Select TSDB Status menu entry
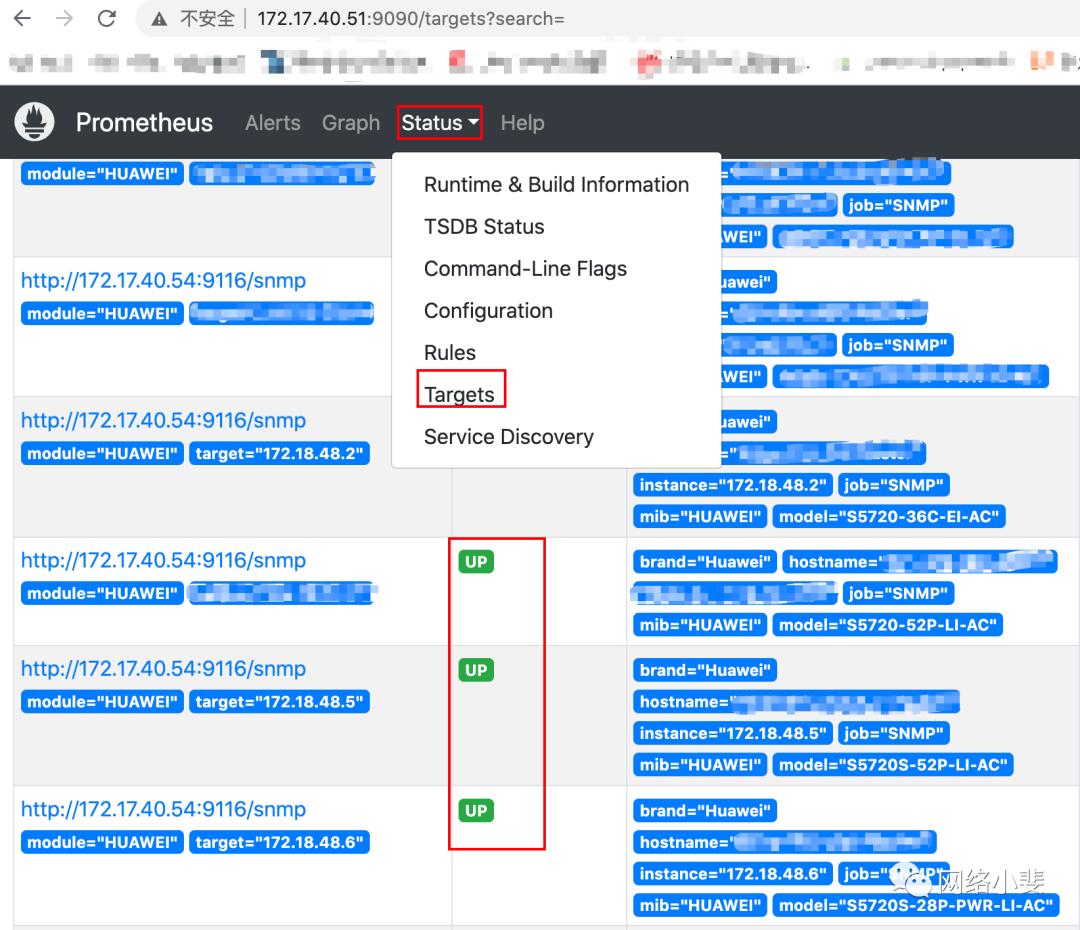This screenshot has height=930, width=1080. [x=484, y=227]
